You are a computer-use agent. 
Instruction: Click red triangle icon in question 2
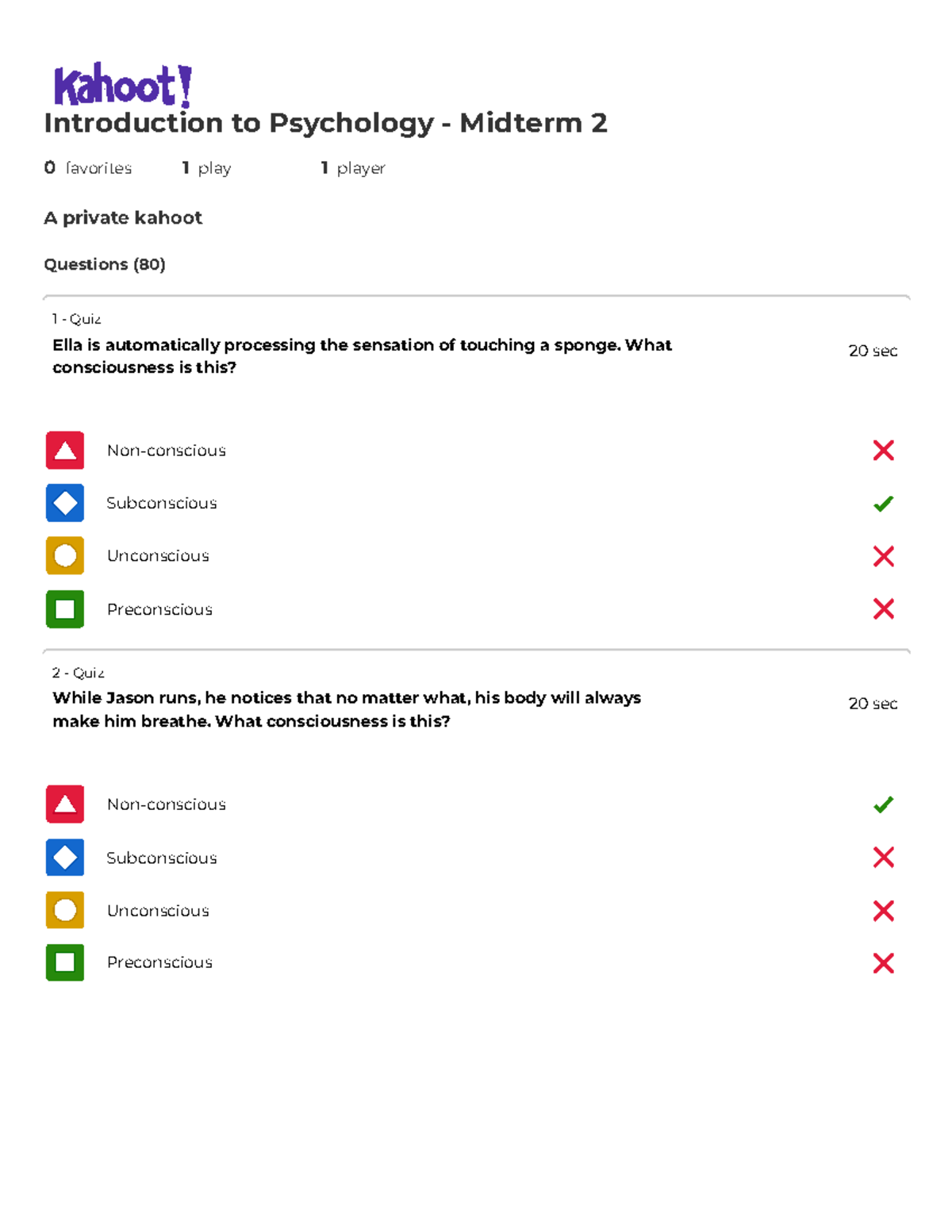tap(65, 804)
